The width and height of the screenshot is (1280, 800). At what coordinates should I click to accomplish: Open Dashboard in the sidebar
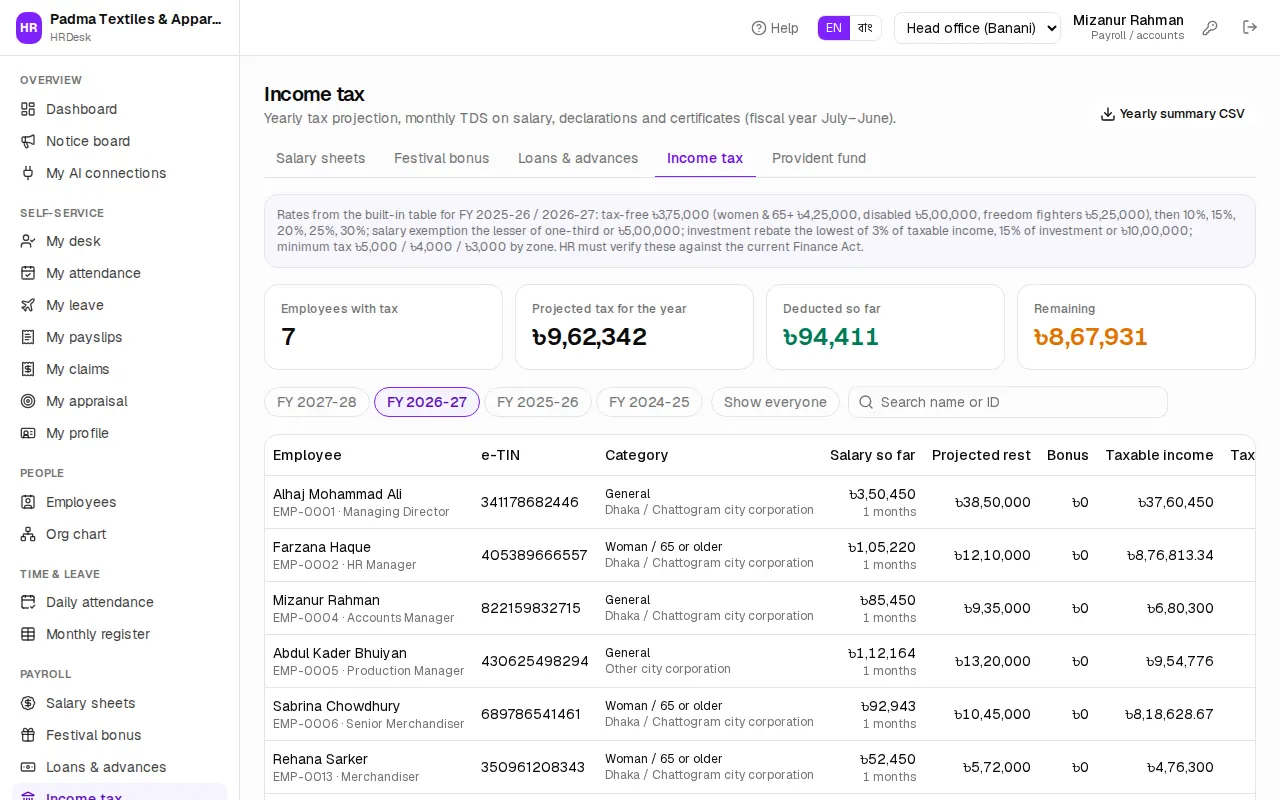(x=119, y=109)
